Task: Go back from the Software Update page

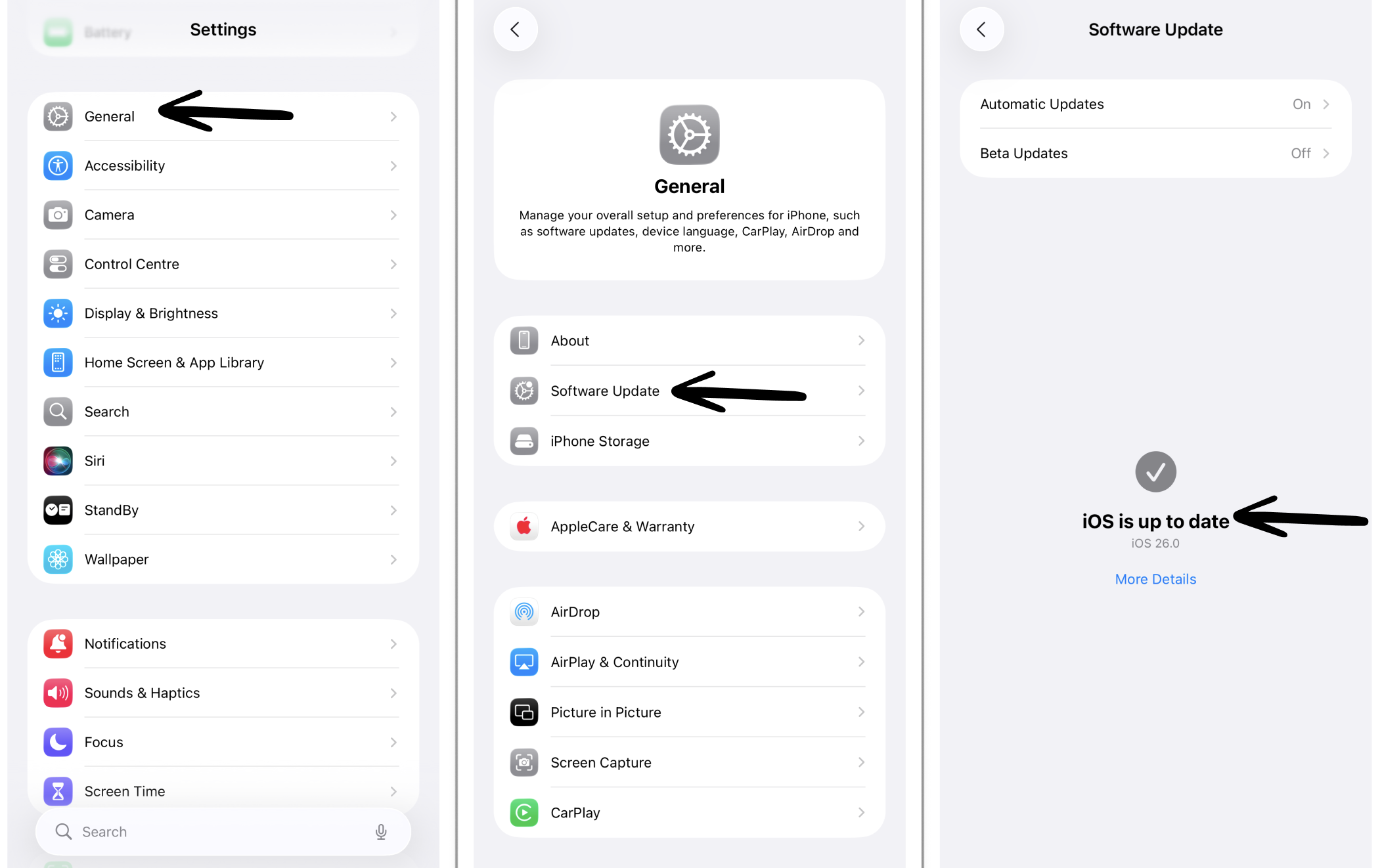Action: click(x=981, y=30)
